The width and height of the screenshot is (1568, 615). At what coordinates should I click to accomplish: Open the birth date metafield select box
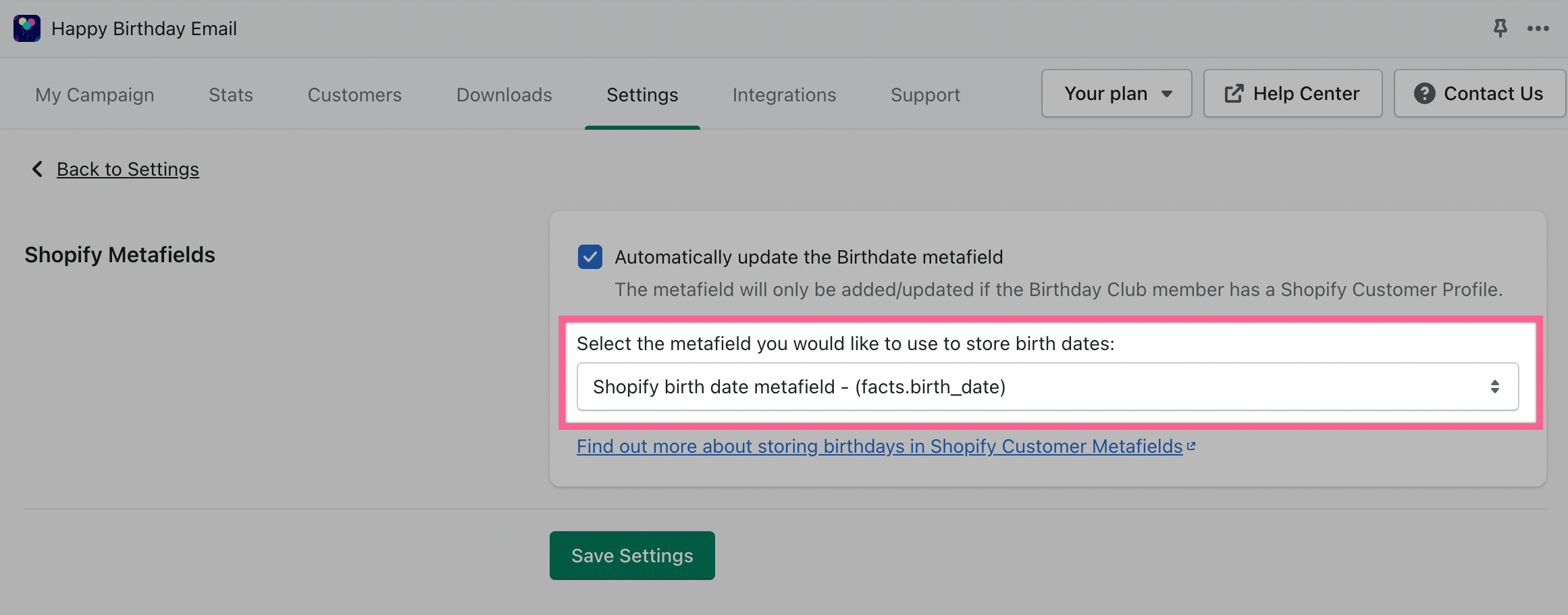[1047, 387]
